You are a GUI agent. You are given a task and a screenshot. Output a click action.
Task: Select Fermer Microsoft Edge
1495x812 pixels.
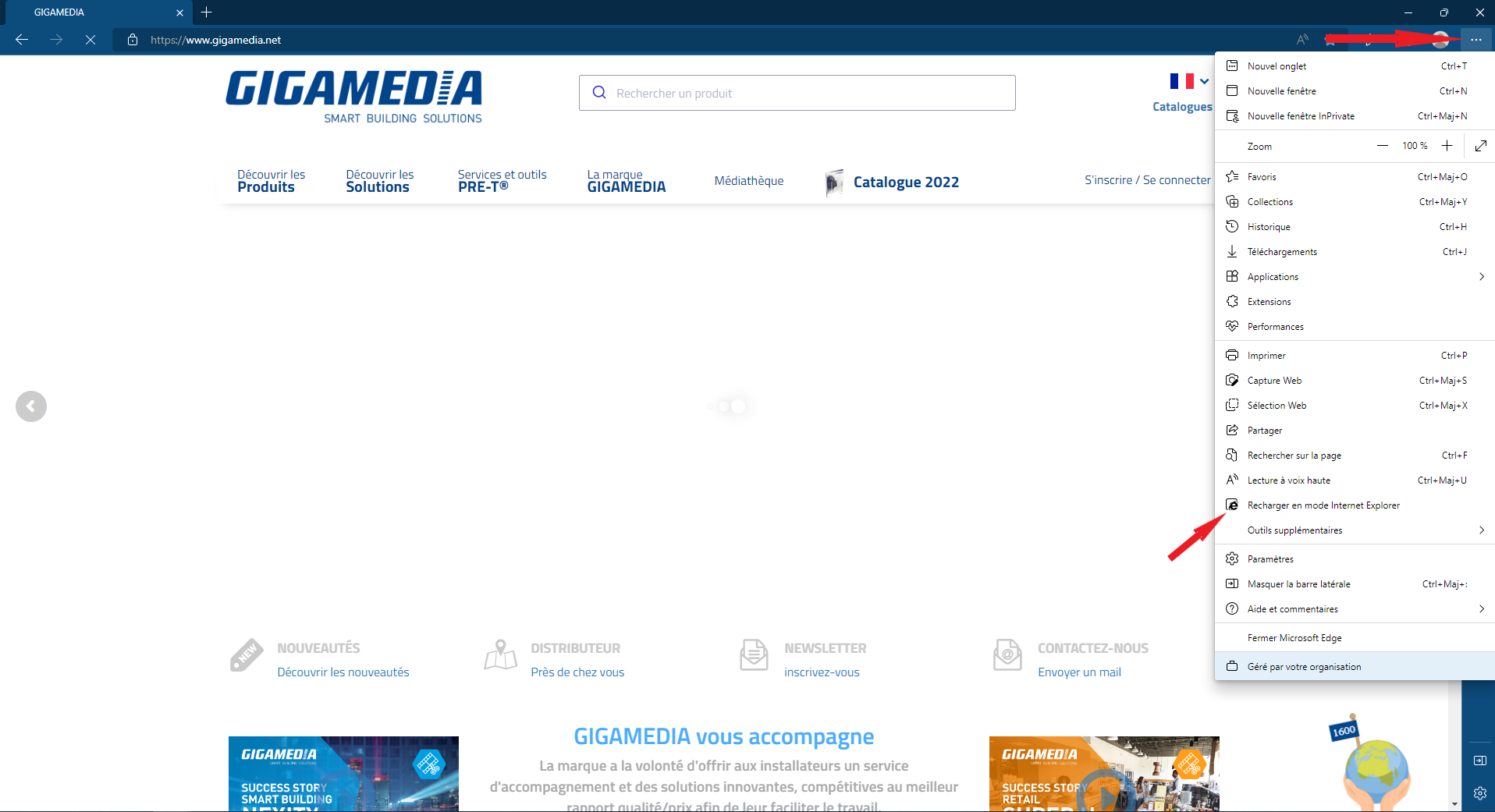[x=1355, y=638]
